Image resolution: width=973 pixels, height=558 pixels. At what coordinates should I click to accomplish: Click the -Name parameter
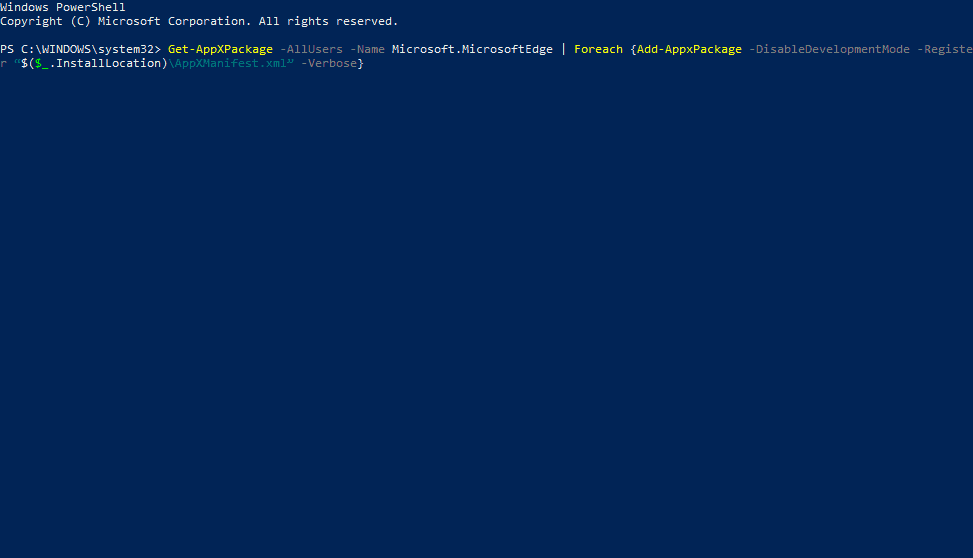367,49
